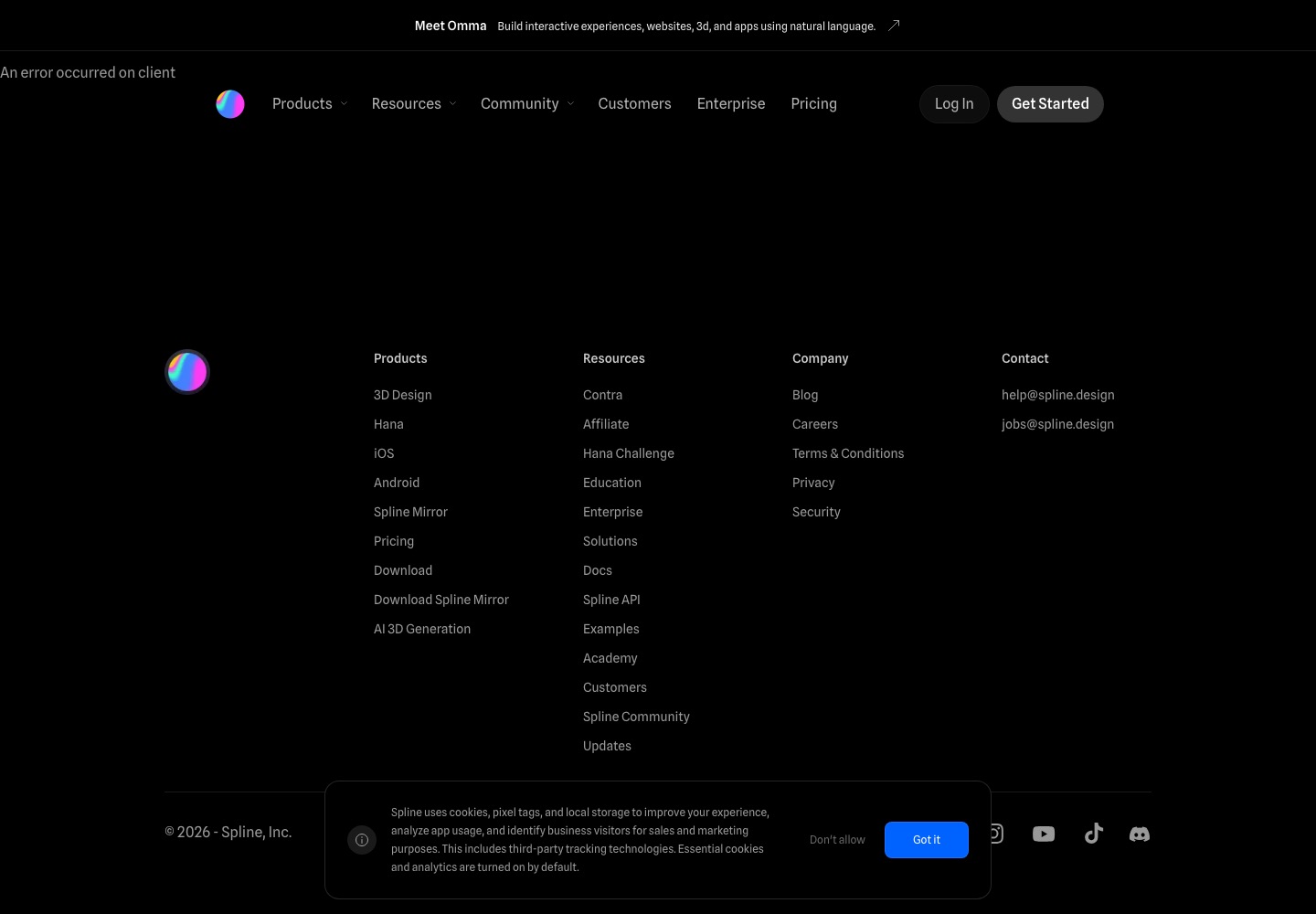This screenshot has height=914, width=1316.
Task: Click the Contact footer column heading
Action: pos(1025,358)
